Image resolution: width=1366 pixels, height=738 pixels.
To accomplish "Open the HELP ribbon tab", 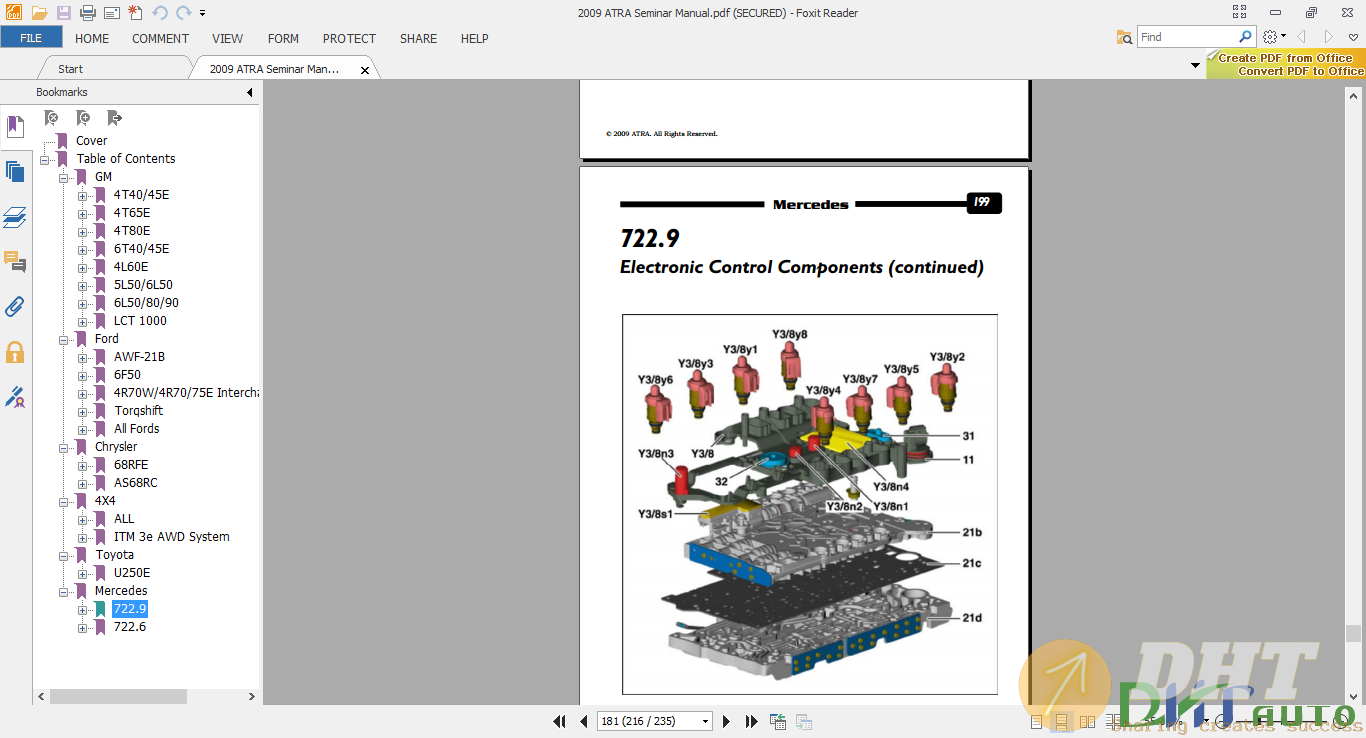I will pos(475,38).
